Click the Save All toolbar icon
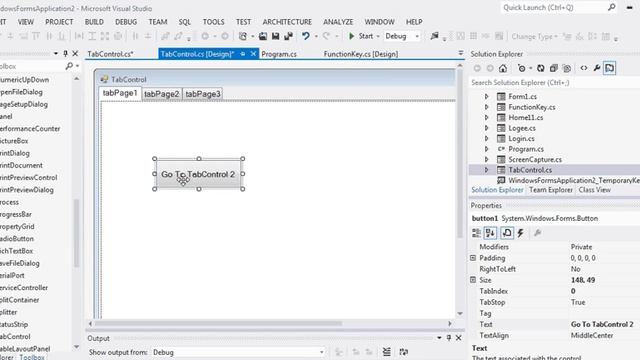 (x=289, y=36)
